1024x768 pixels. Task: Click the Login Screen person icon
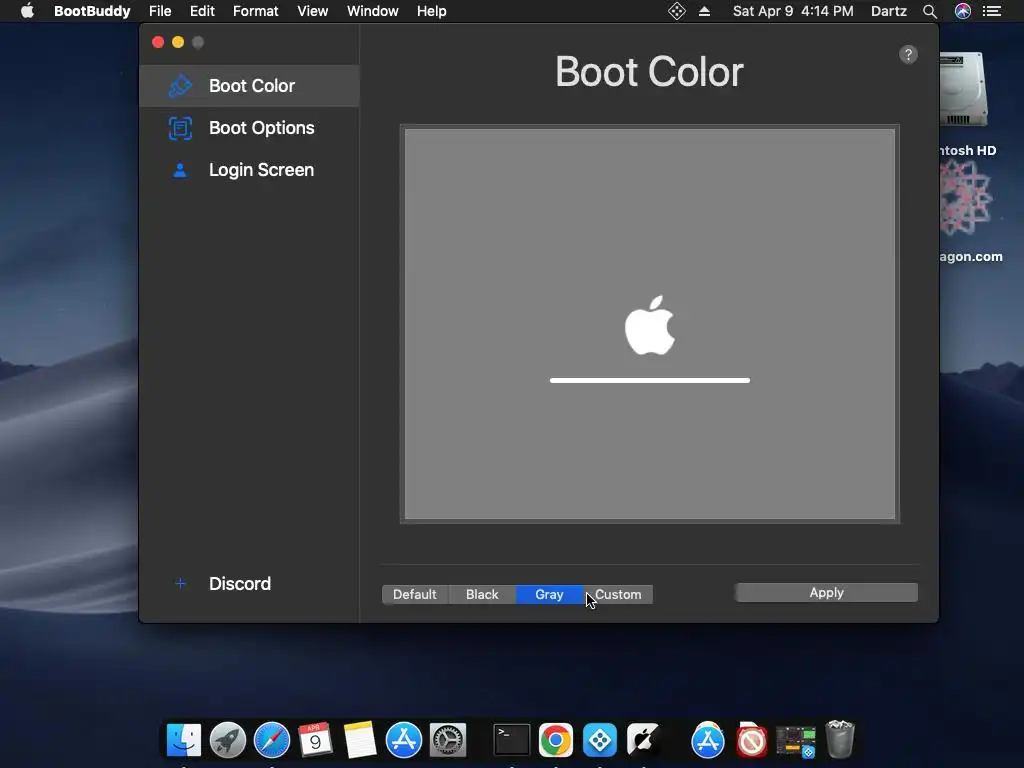pos(180,170)
